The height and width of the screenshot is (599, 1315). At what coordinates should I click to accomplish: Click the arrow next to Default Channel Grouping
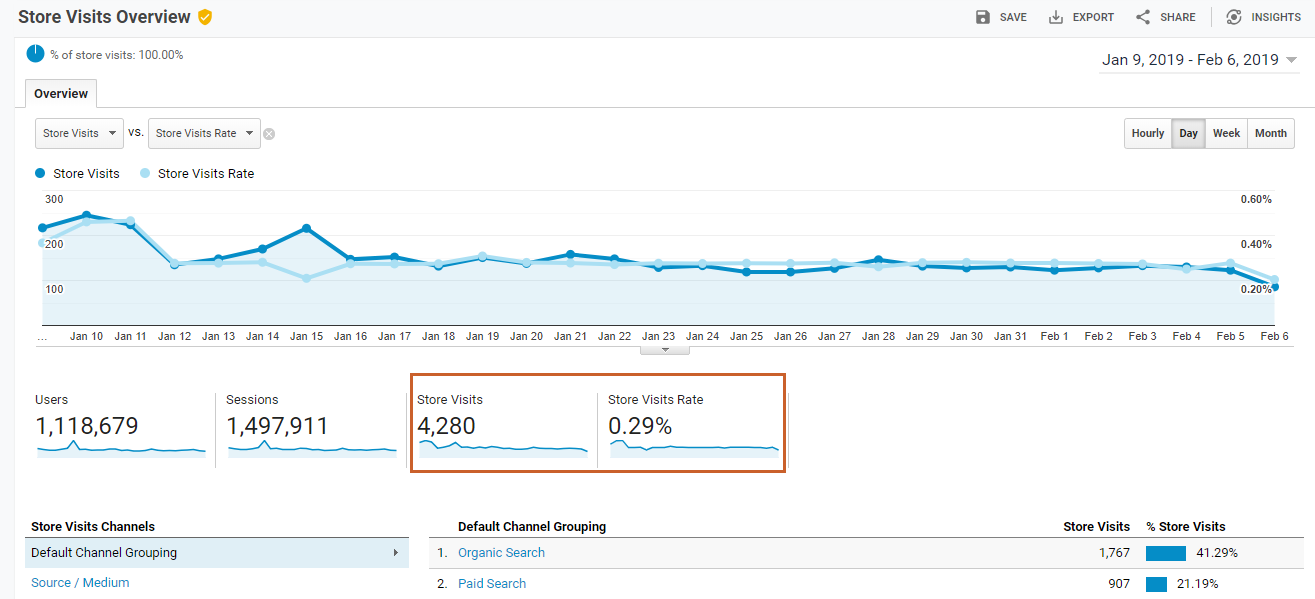396,553
